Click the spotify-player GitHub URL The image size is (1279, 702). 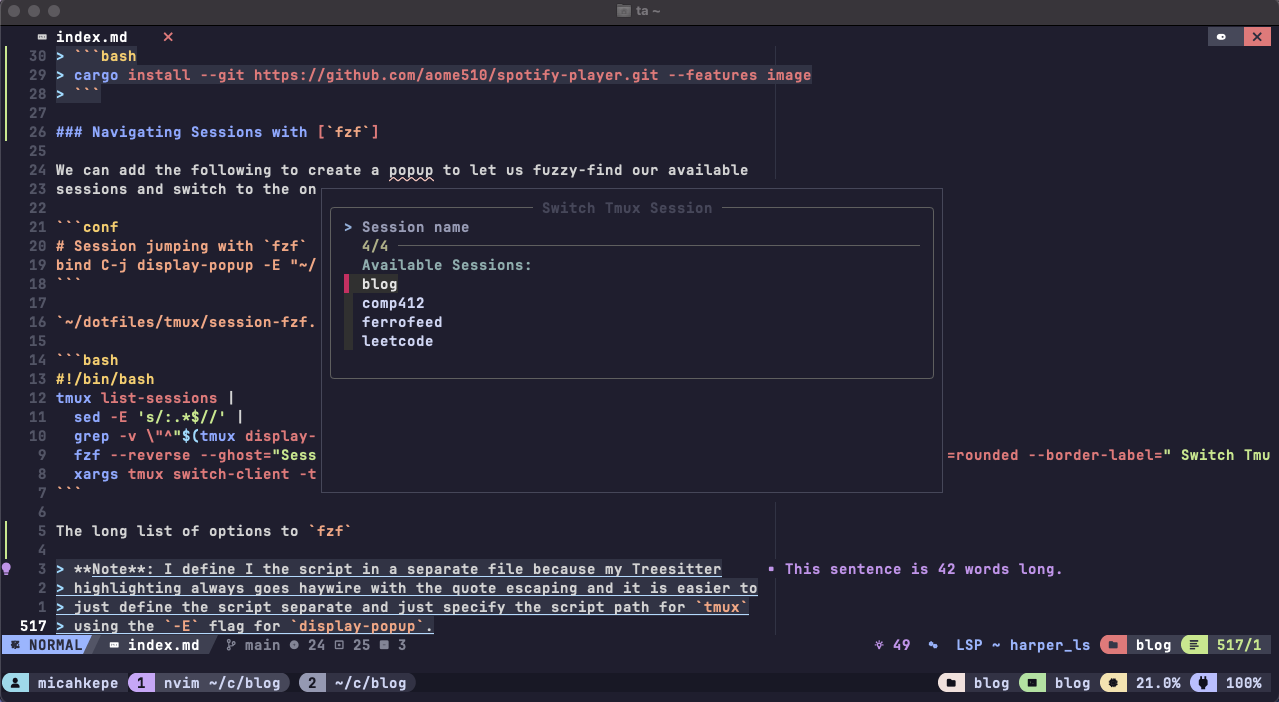point(455,75)
